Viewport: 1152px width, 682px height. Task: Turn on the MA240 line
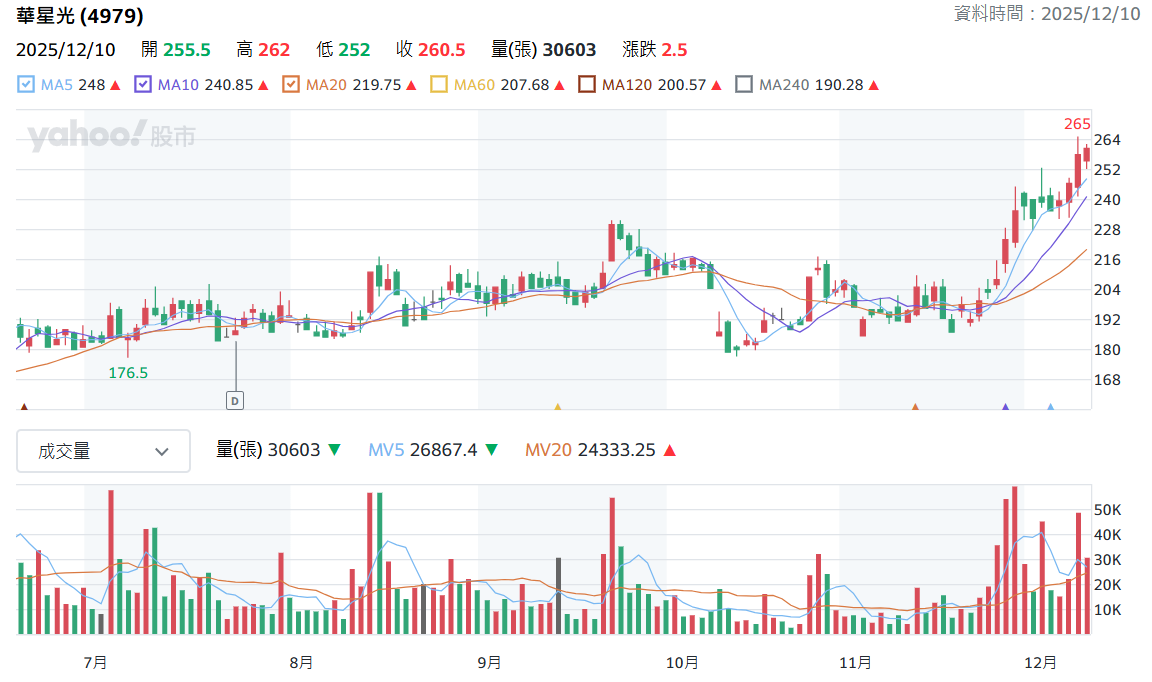[744, 85]
